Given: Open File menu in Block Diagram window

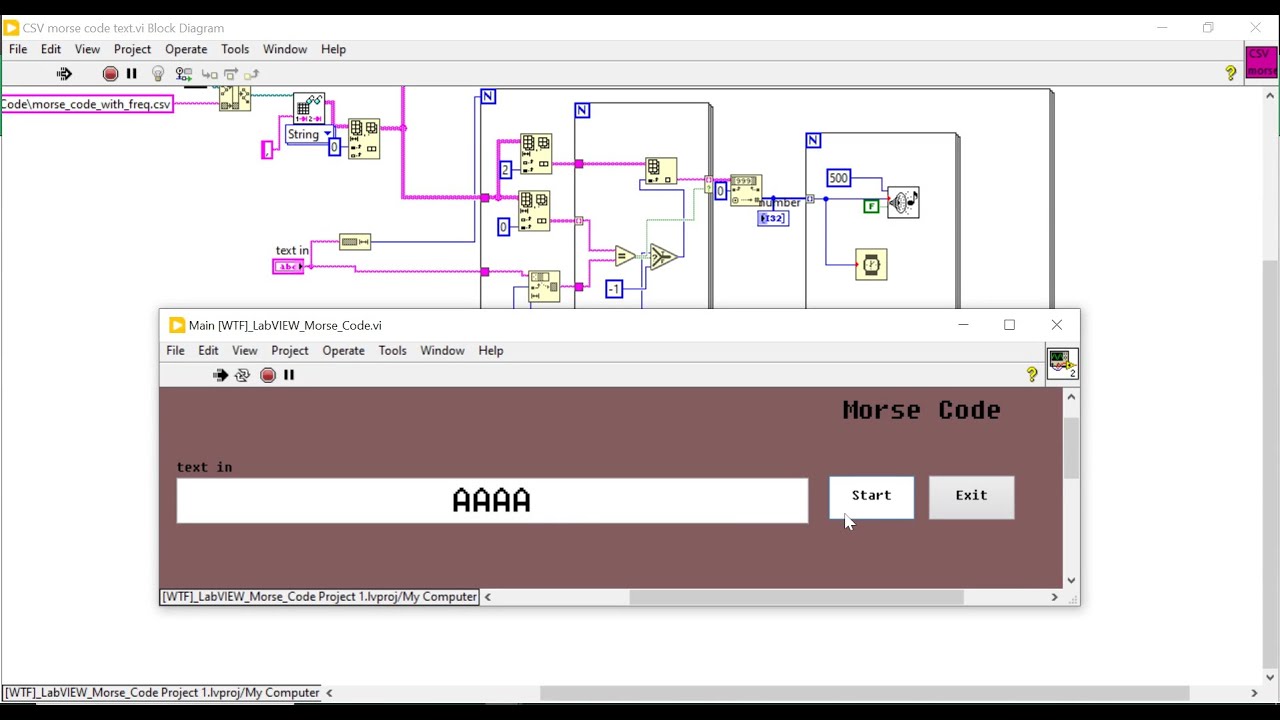Looking at the screenshot, I should pyautogui.click(x=18, y=49).
